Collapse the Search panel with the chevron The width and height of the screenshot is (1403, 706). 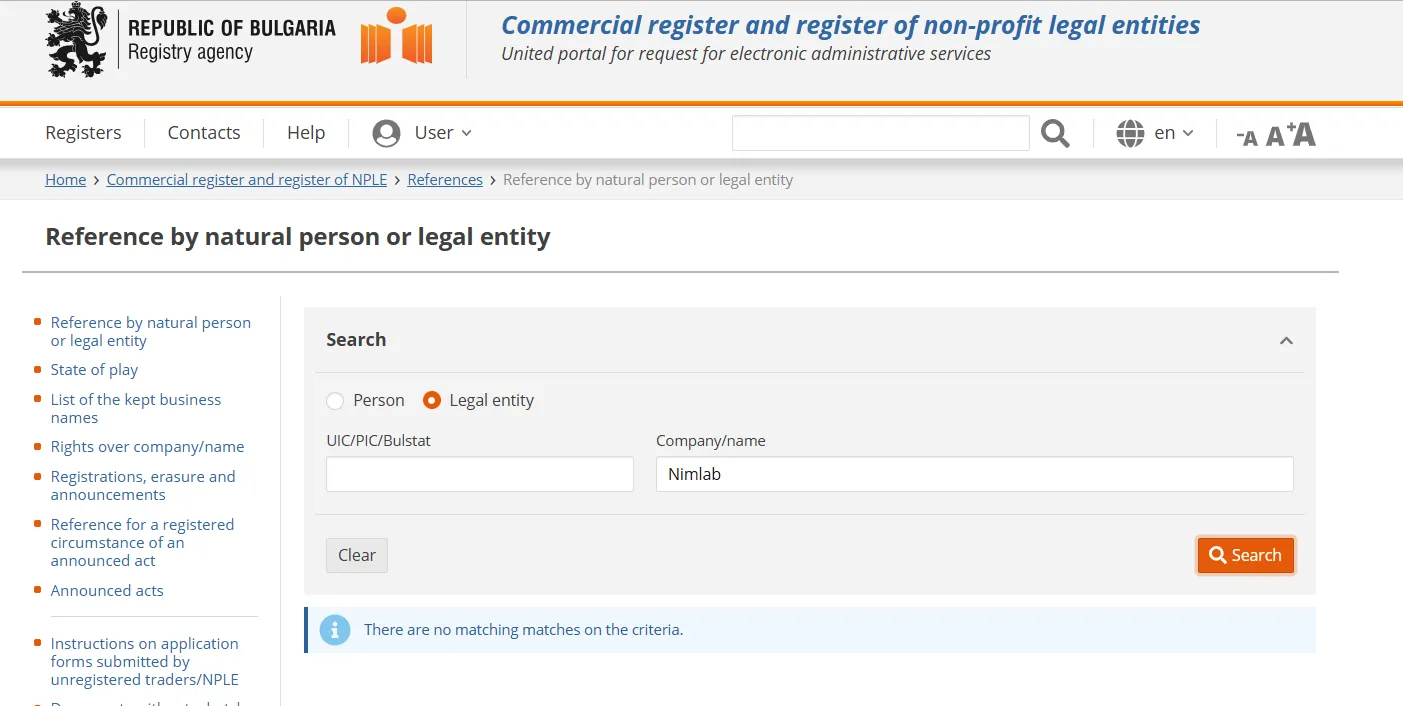click(1286, 341)
